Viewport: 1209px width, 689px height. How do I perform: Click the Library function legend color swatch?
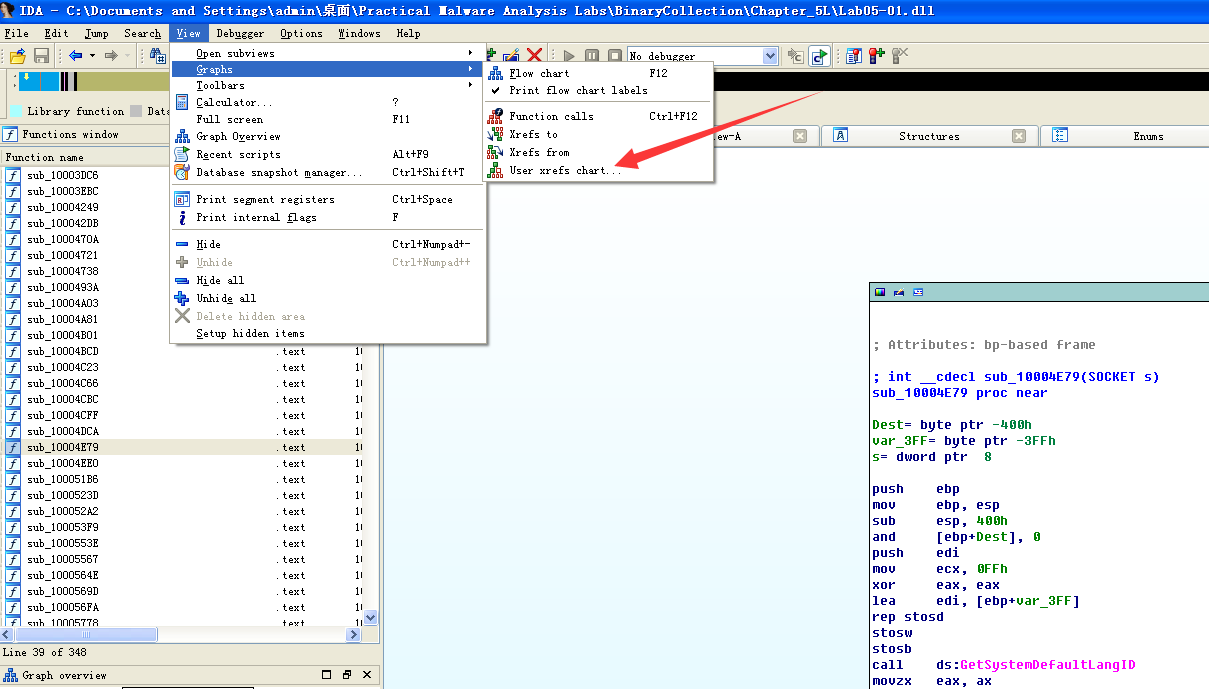point(16,111)
